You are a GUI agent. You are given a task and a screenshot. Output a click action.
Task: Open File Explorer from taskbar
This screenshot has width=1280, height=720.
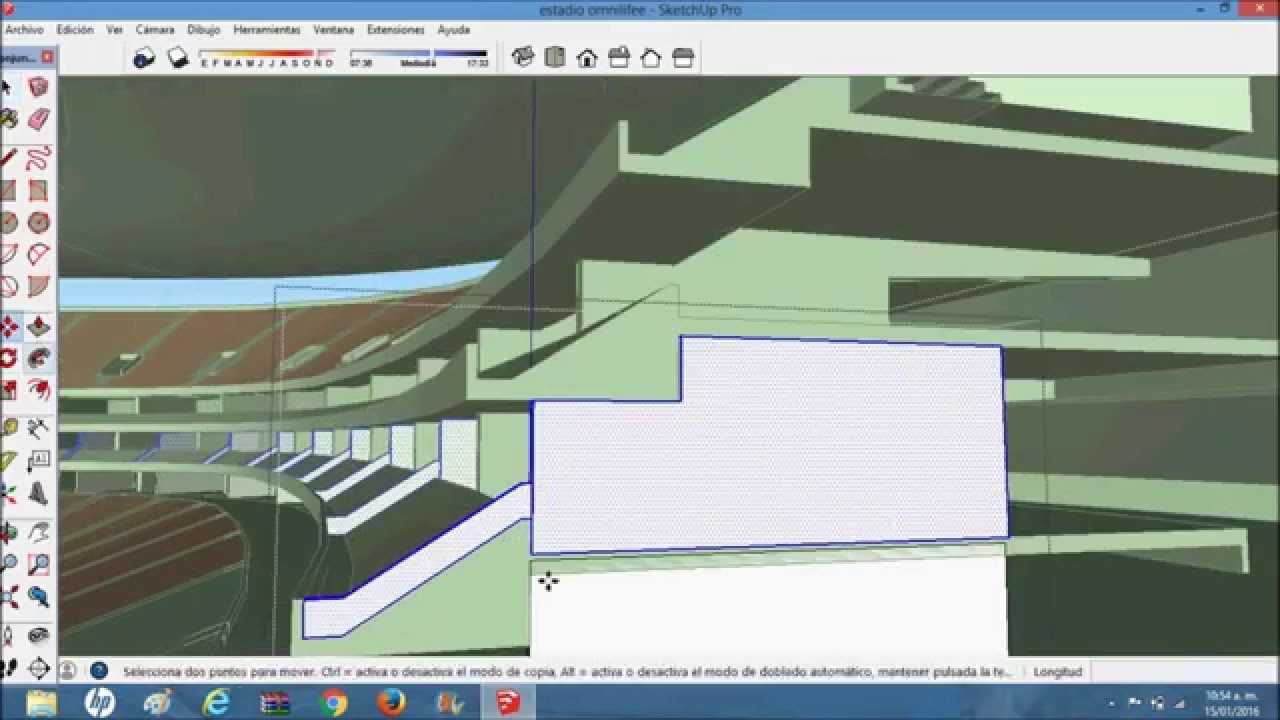coord(42,703)
